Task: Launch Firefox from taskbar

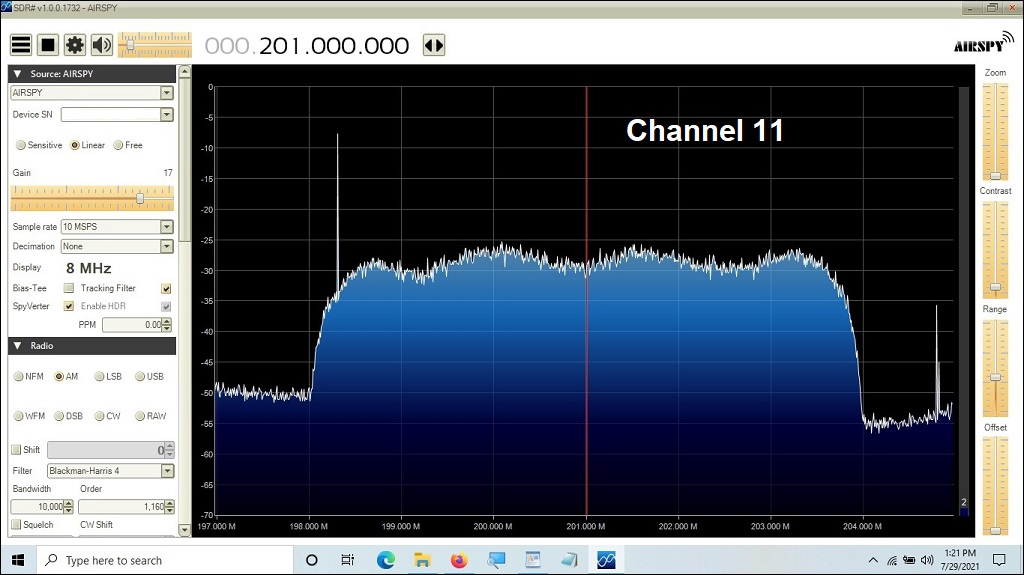Action: click(459, 560)
